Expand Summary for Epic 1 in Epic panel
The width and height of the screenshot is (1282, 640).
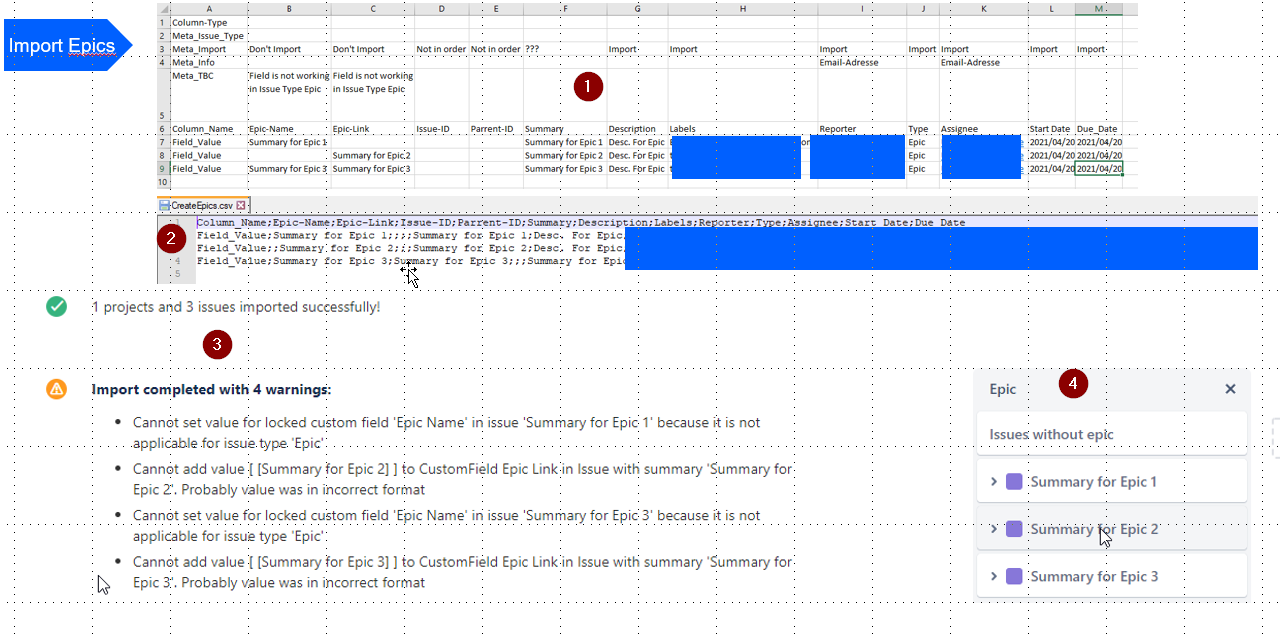point(994,482)
